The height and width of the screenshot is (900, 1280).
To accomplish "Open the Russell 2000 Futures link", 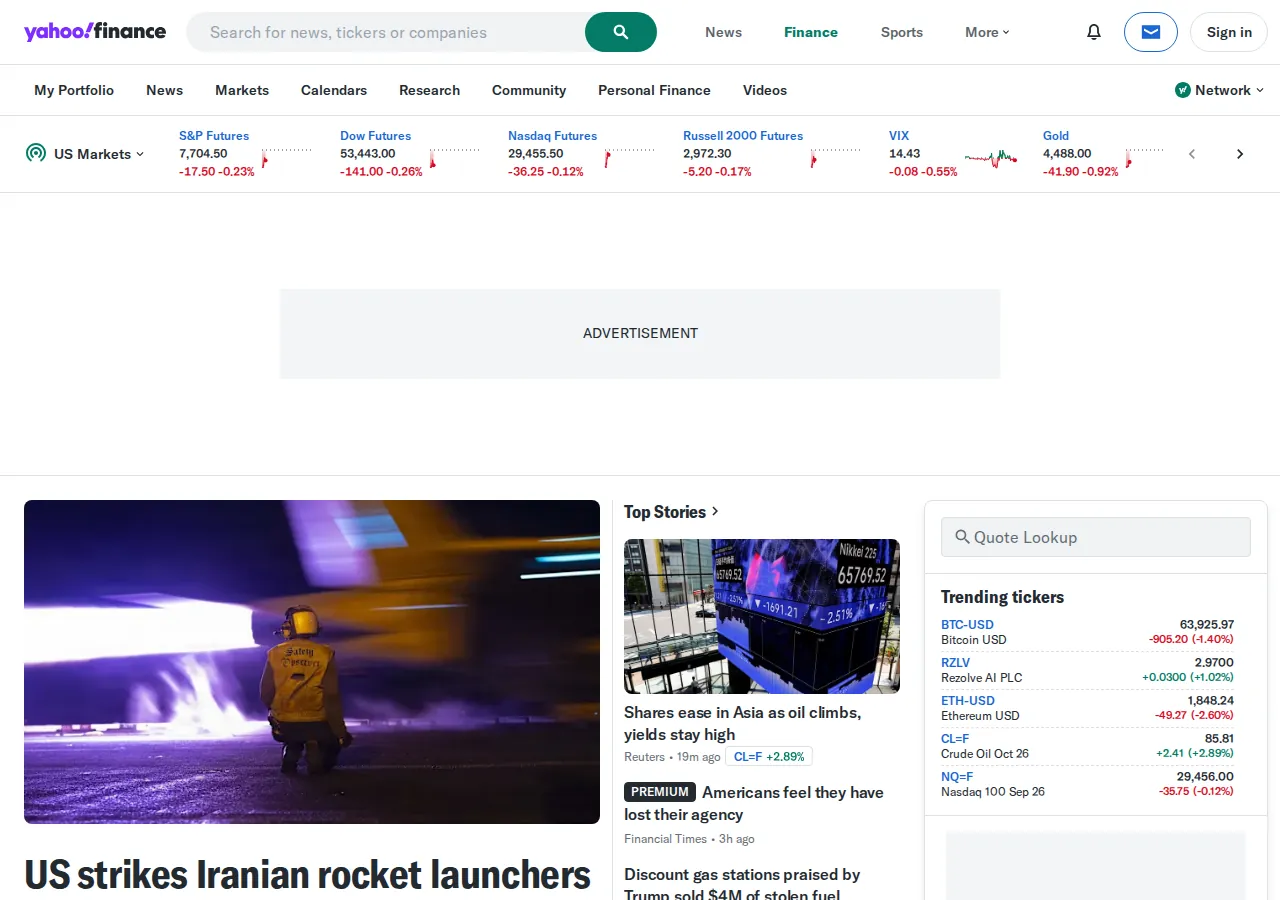I will pyautogui.click(x=743, y=136).
